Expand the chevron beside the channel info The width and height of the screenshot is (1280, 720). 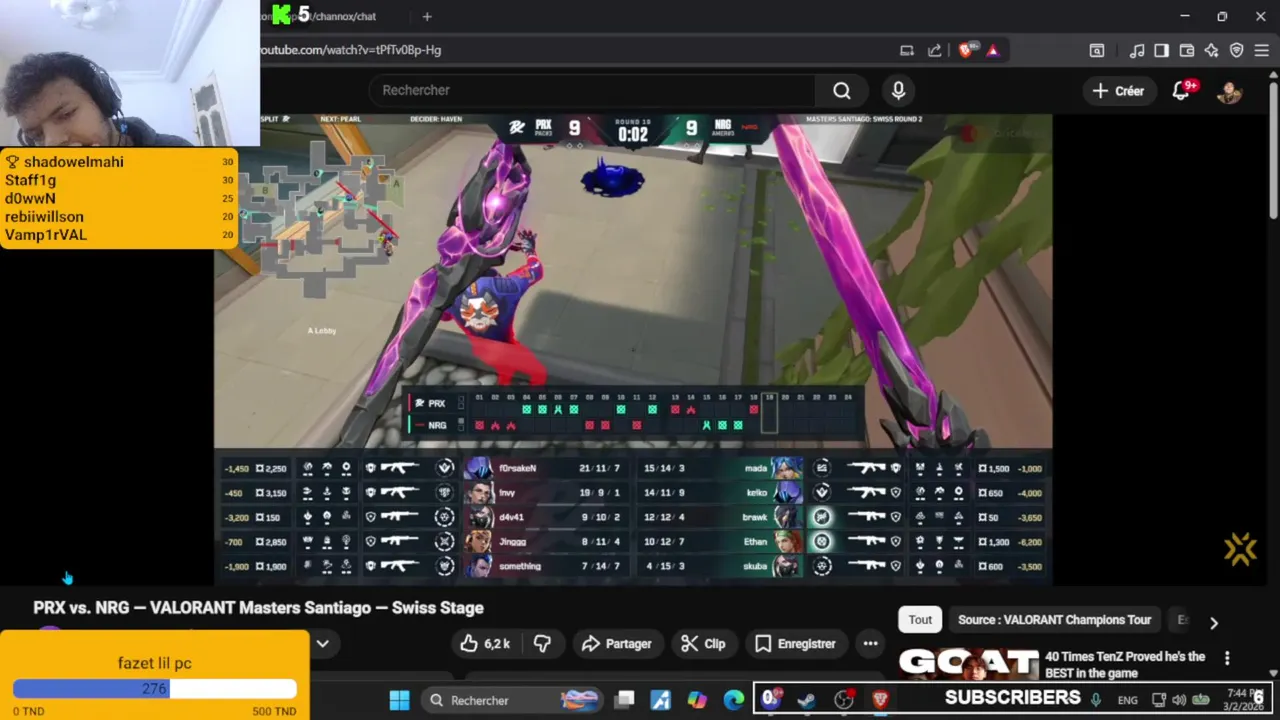[x=323, y=644]
